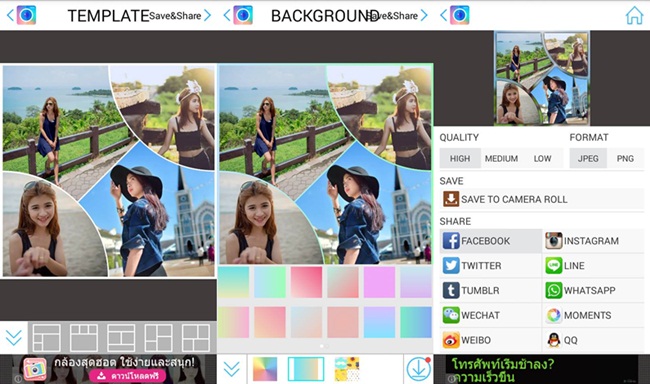Go to the home screen icon

634,16
